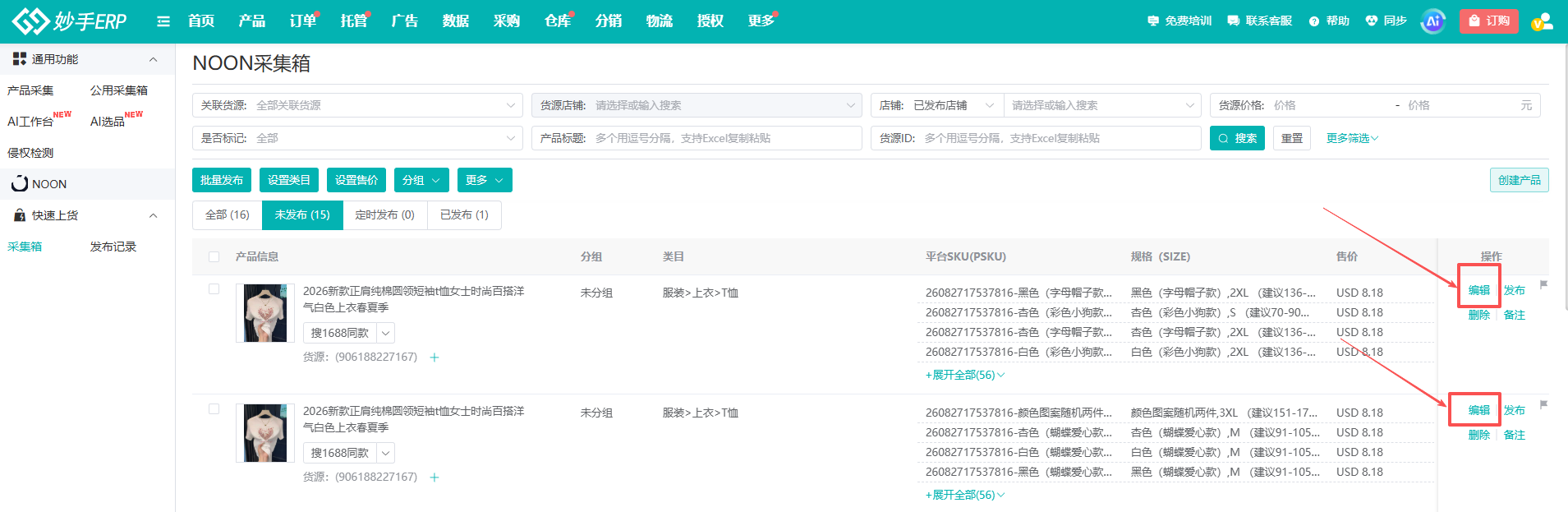1568x512 pixels.
Task: Open the 是否标记 dropdown
Action: (357, 138)
